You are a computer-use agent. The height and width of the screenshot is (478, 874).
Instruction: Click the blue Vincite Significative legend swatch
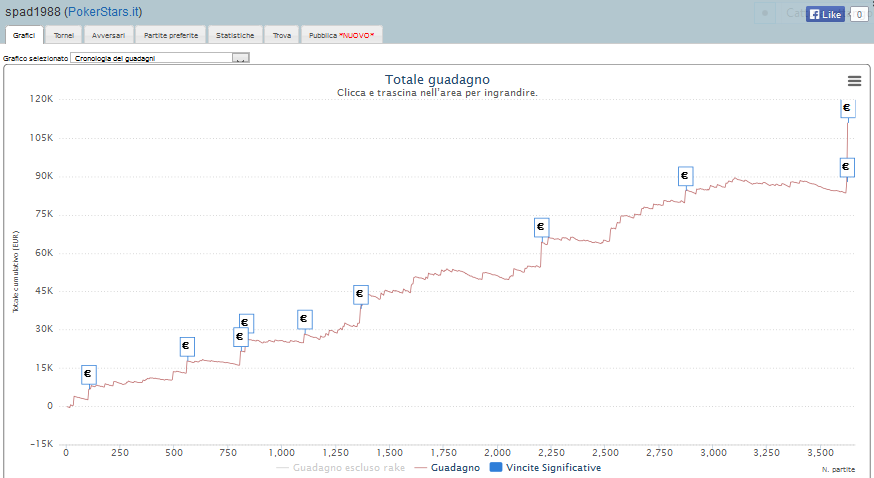(496, 467)
